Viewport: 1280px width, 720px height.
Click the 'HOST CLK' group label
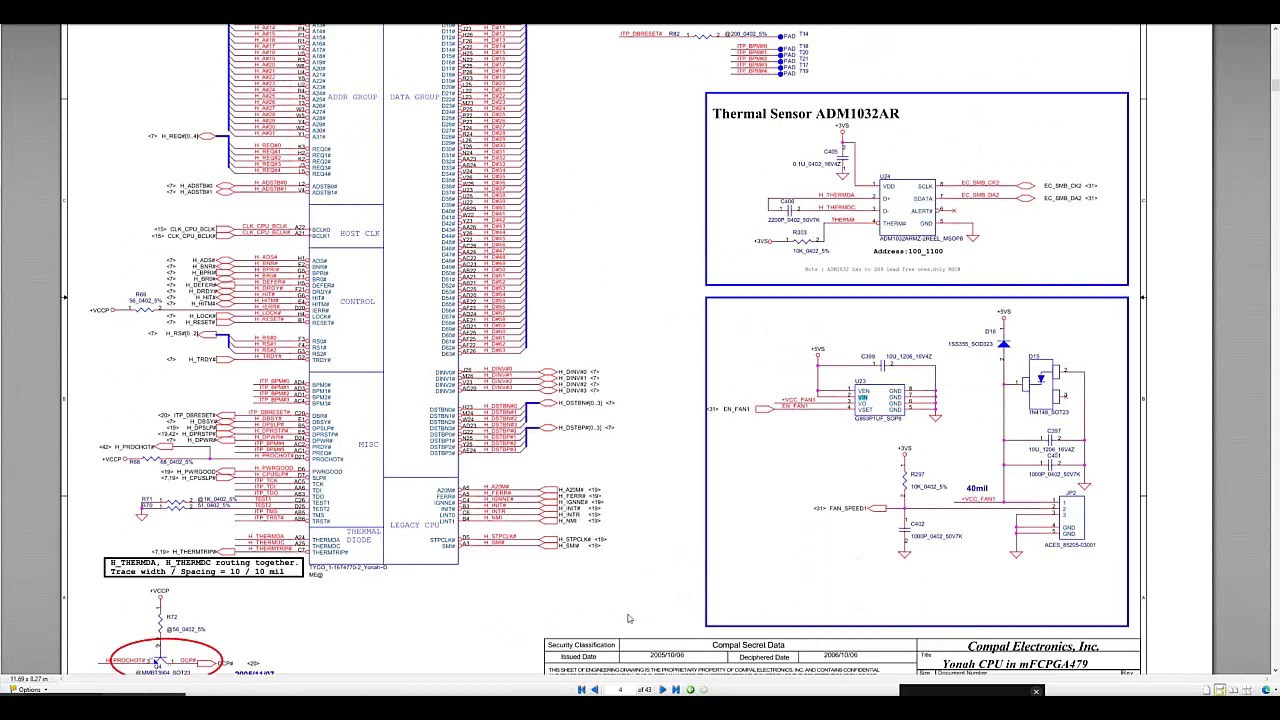[x=360, y=234]
